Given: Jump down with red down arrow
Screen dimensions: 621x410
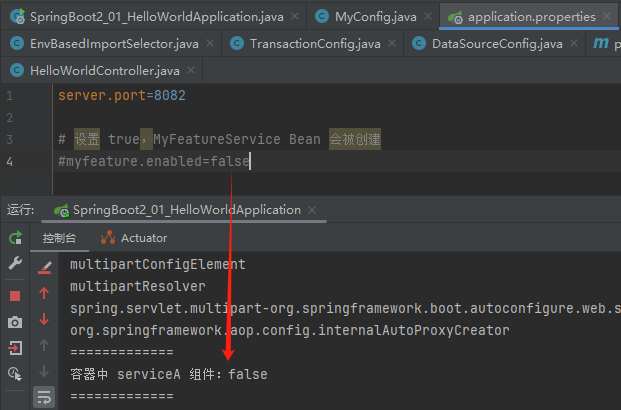Looking at the screenshot, I should (x=44, y=319).
